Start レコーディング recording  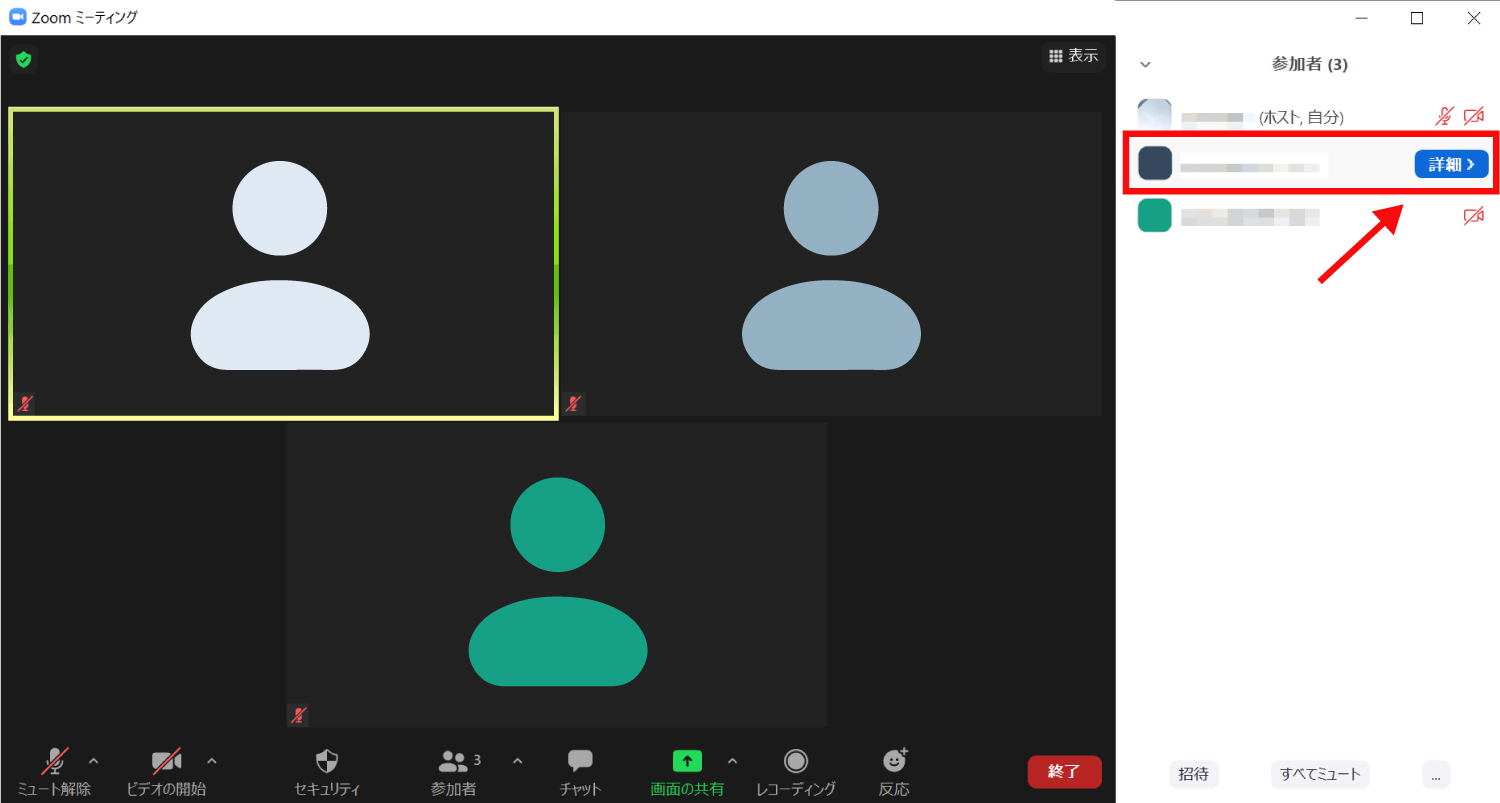click(x=796, y=772)
